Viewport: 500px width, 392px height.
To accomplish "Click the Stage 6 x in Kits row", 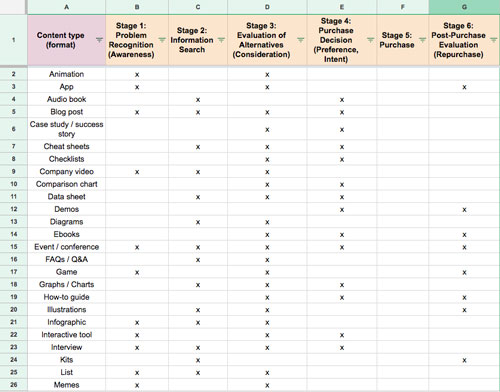I will tap(464, 360).
